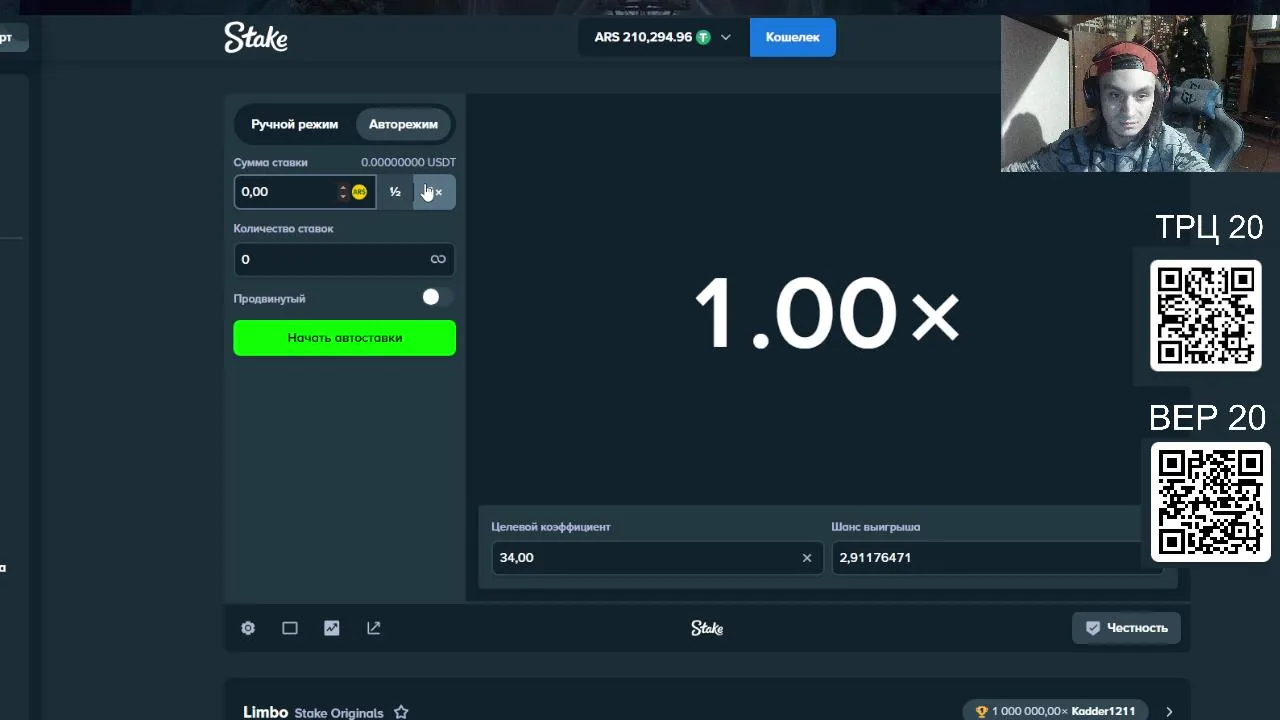Screen dimensions: 1280x720
Task: Click the ARS coin icon in bet field
Action: (359, 192)
